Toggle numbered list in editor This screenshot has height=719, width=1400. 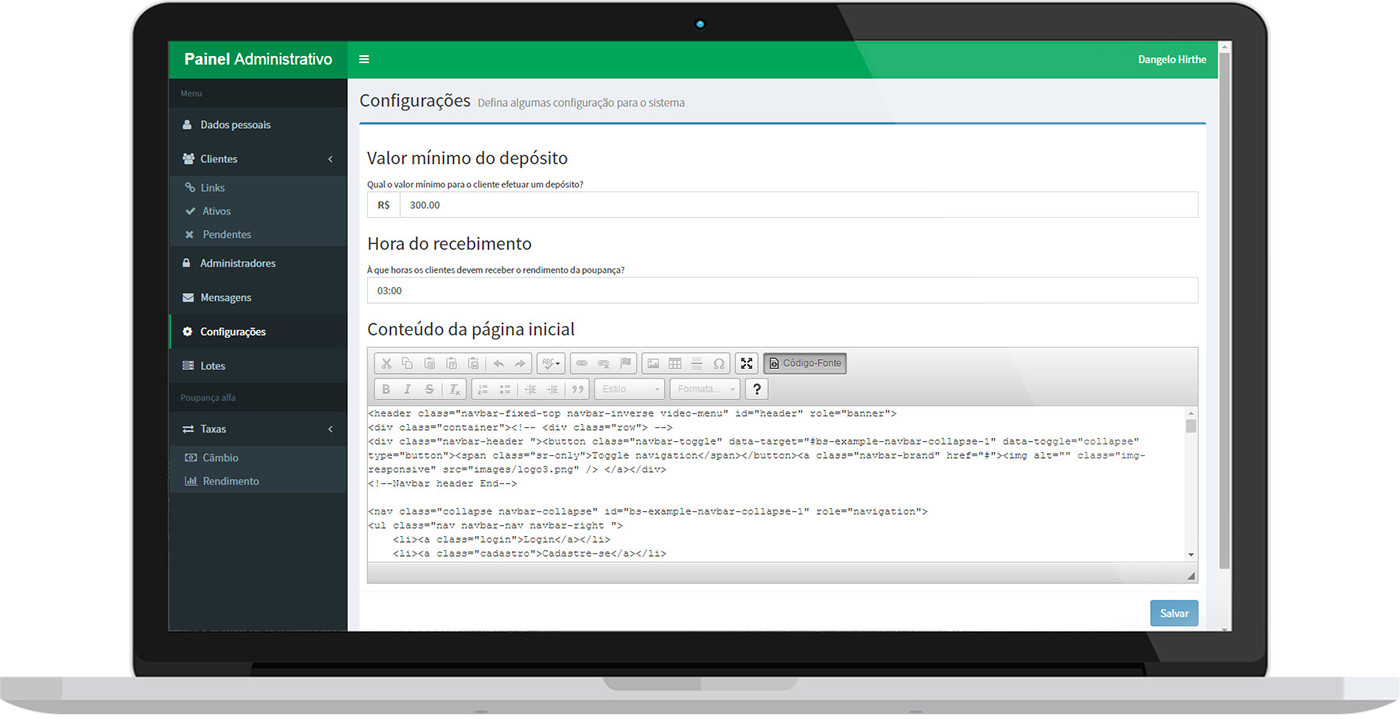[483, 389]
